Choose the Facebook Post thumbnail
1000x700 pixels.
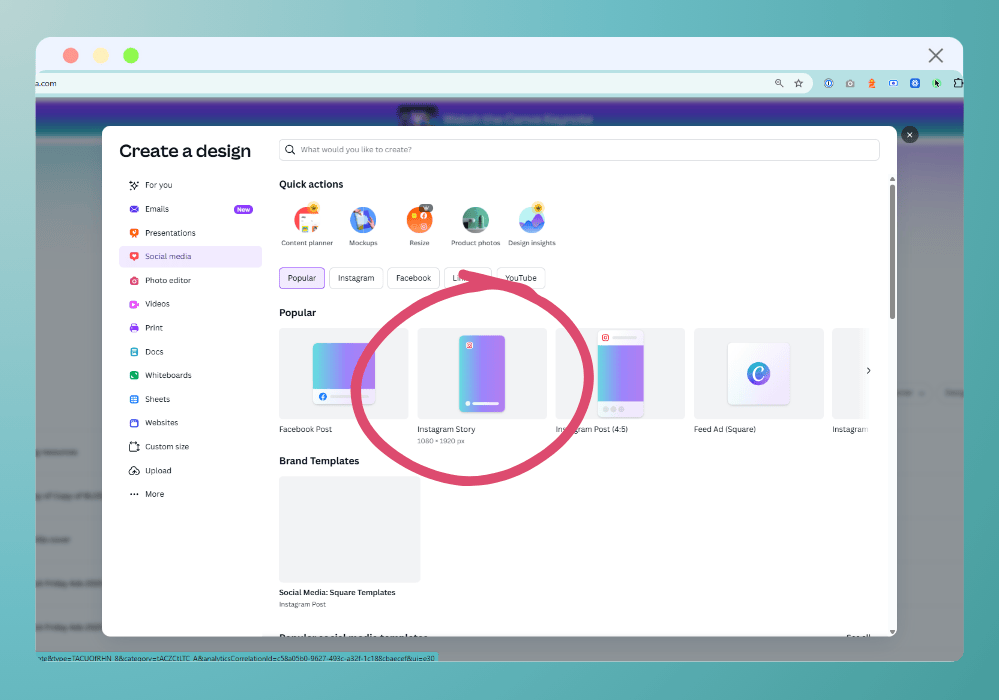[x=344, y=374]
